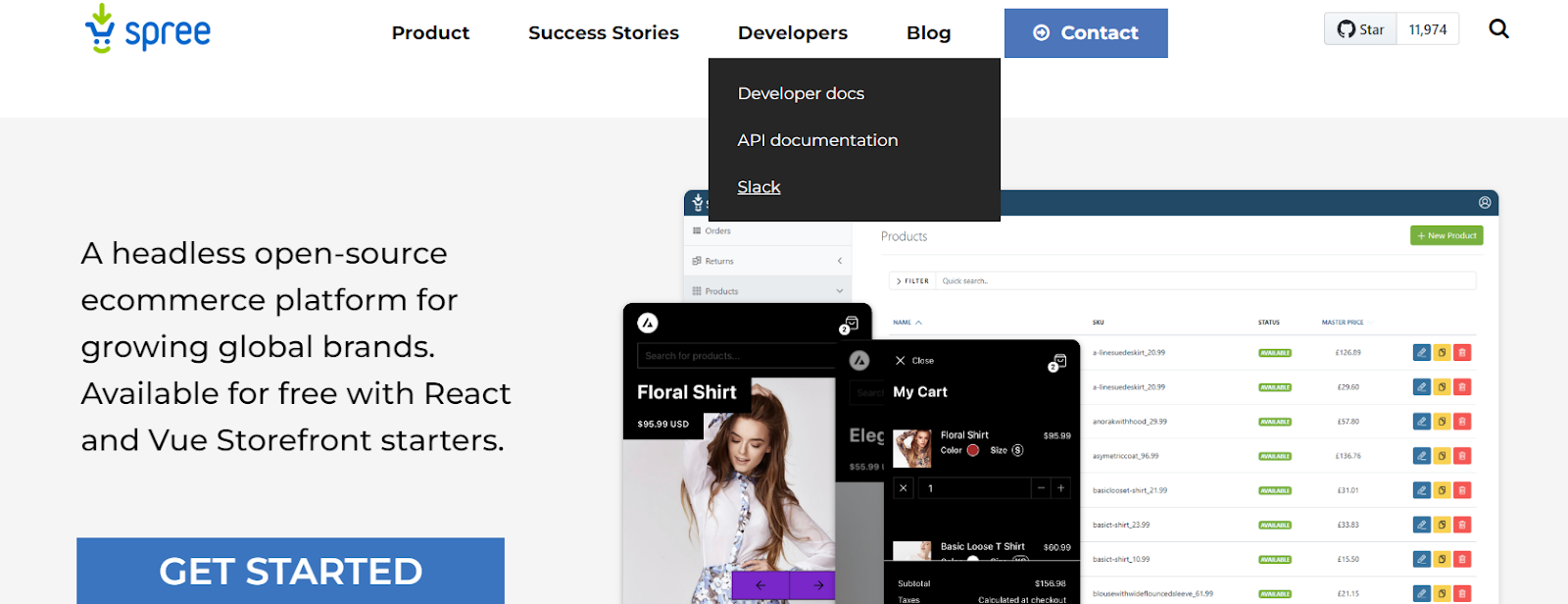Click AVAILABLE badge in £57.80 row
The image size is (1568, 604).
tap(1275, 422)
